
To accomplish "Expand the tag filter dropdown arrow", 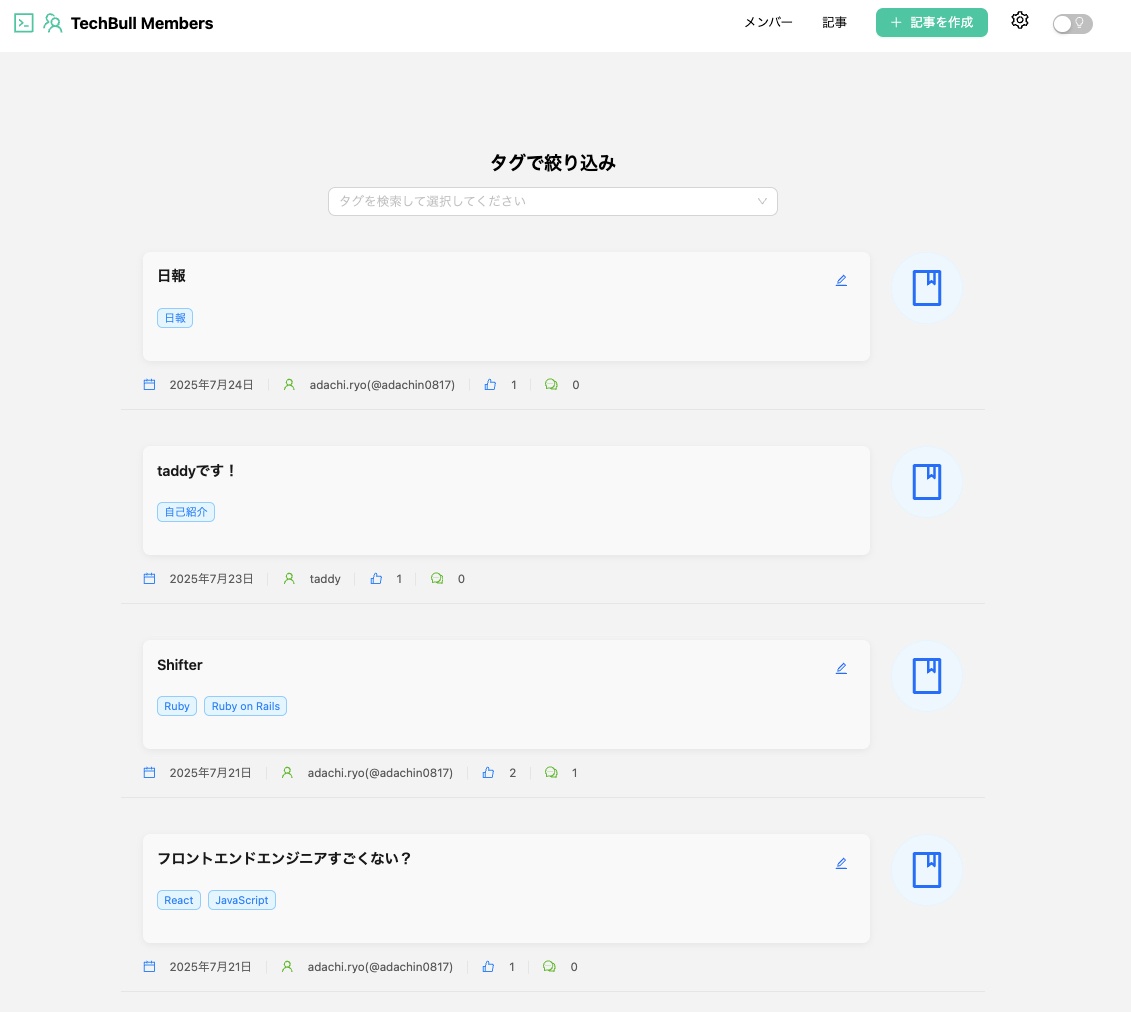I will coord(762,201).
